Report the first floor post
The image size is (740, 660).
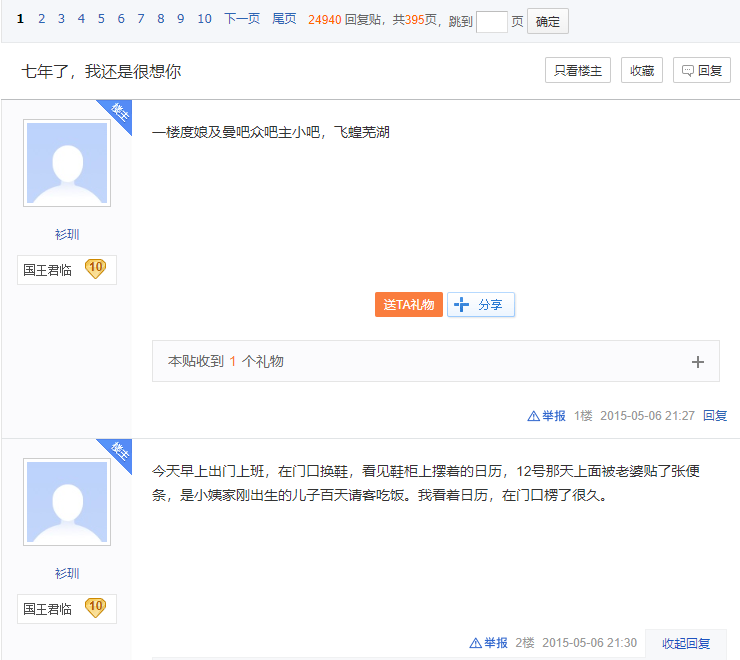tap(546, 415)
